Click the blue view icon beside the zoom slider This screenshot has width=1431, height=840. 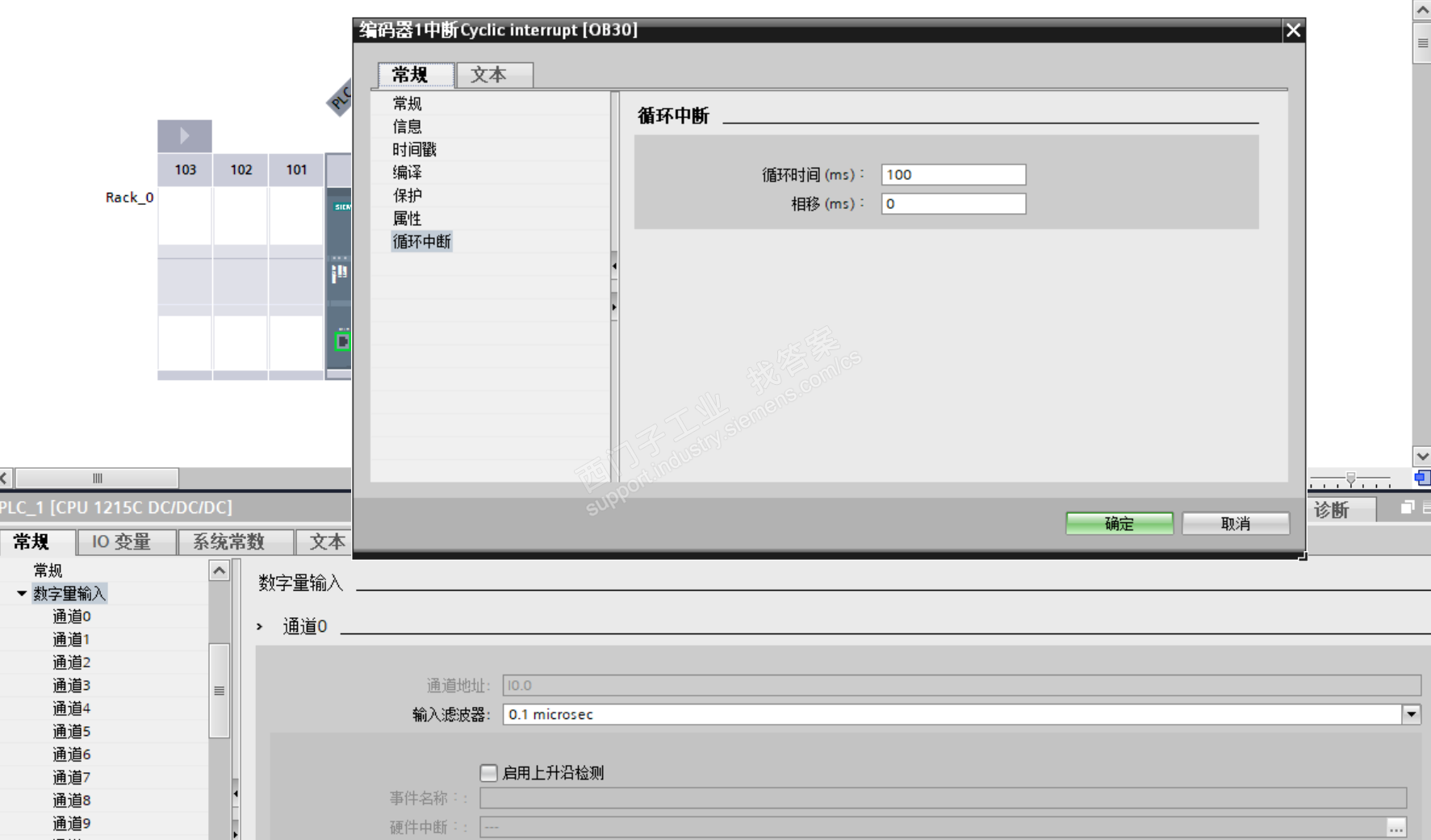point(1422,478)
